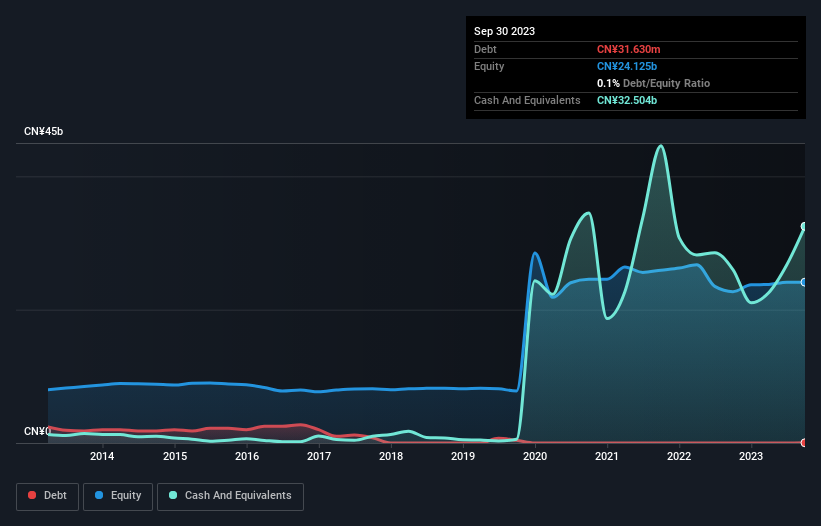The image size is (821, 526).
Task: Click the 2021 x-axis label
Action: 607,456
